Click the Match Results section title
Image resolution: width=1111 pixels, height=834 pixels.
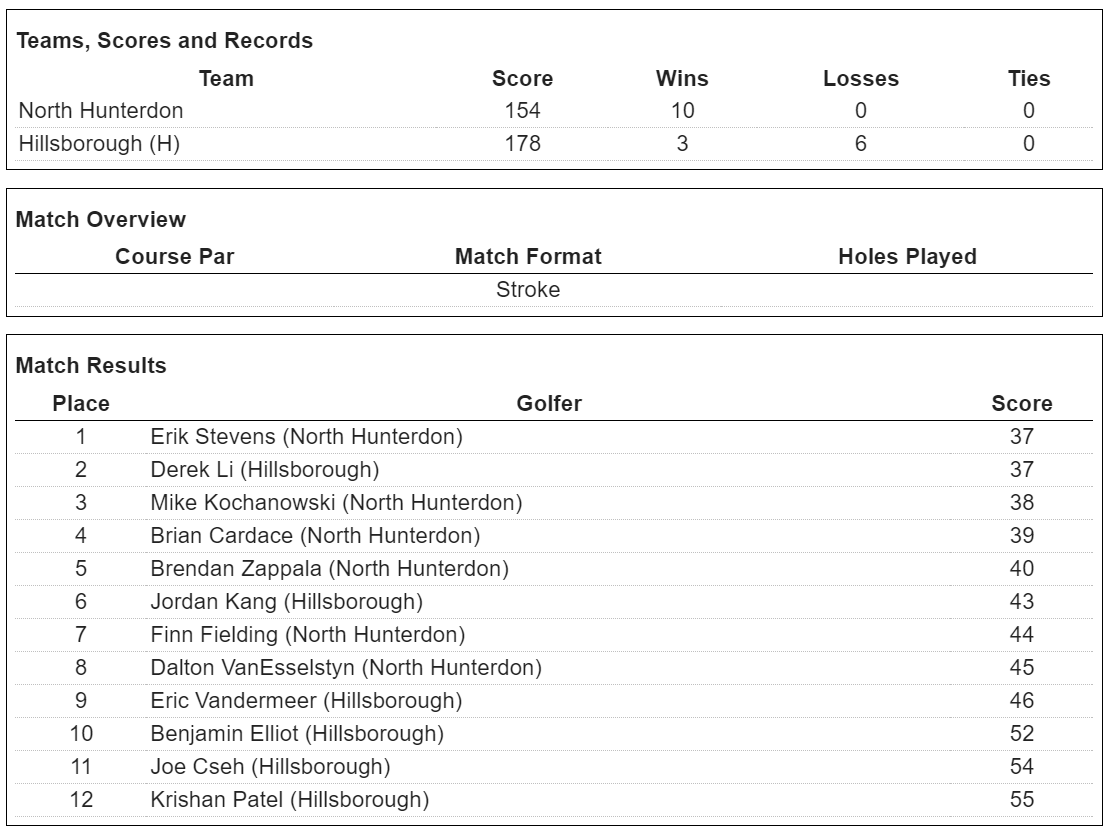(x=91, y=366)
